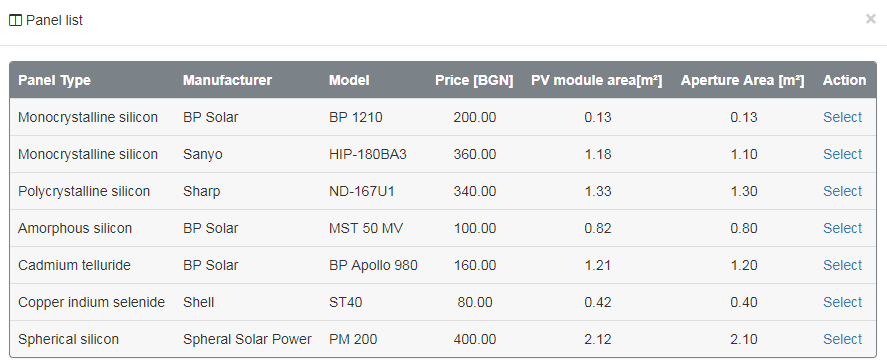
Task: Click the Copper indium selenide cell
Action: click(92, 302)
